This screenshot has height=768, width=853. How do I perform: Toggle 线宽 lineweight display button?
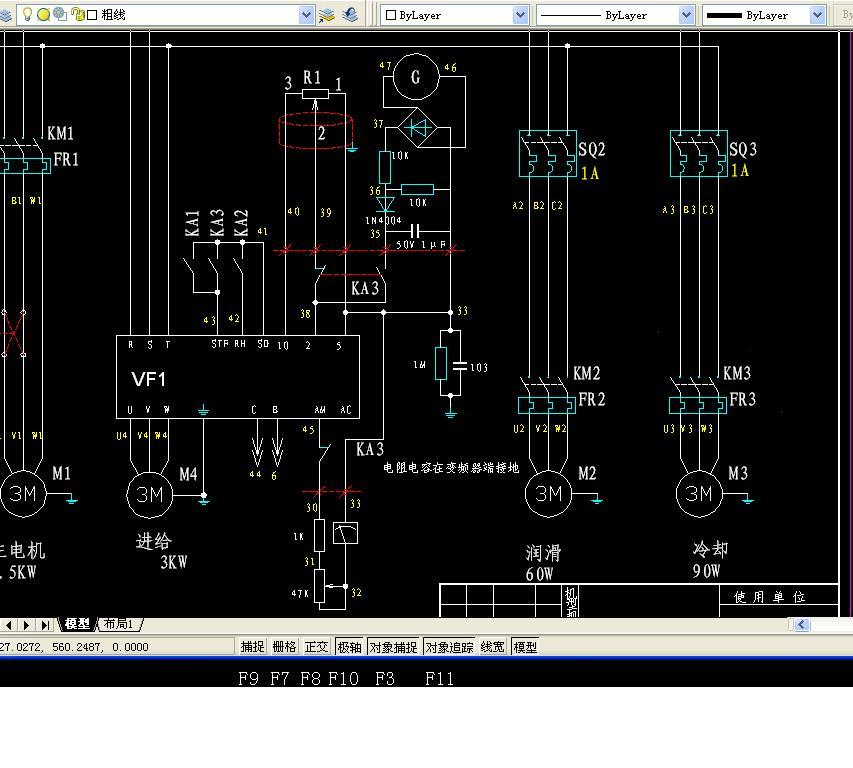tap(492, 647)
